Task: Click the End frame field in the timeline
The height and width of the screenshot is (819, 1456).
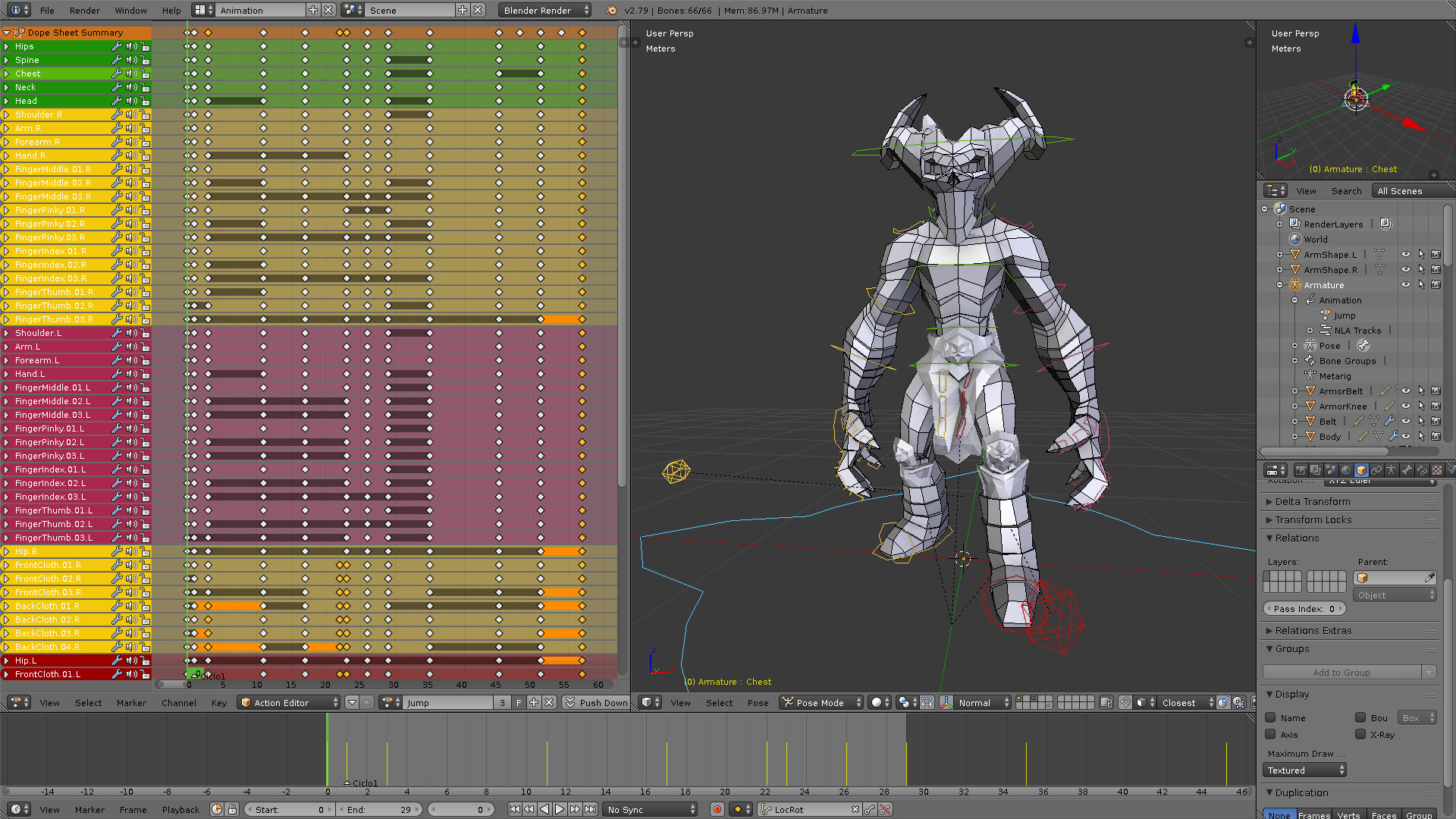Action: click(x=378, y=810)
